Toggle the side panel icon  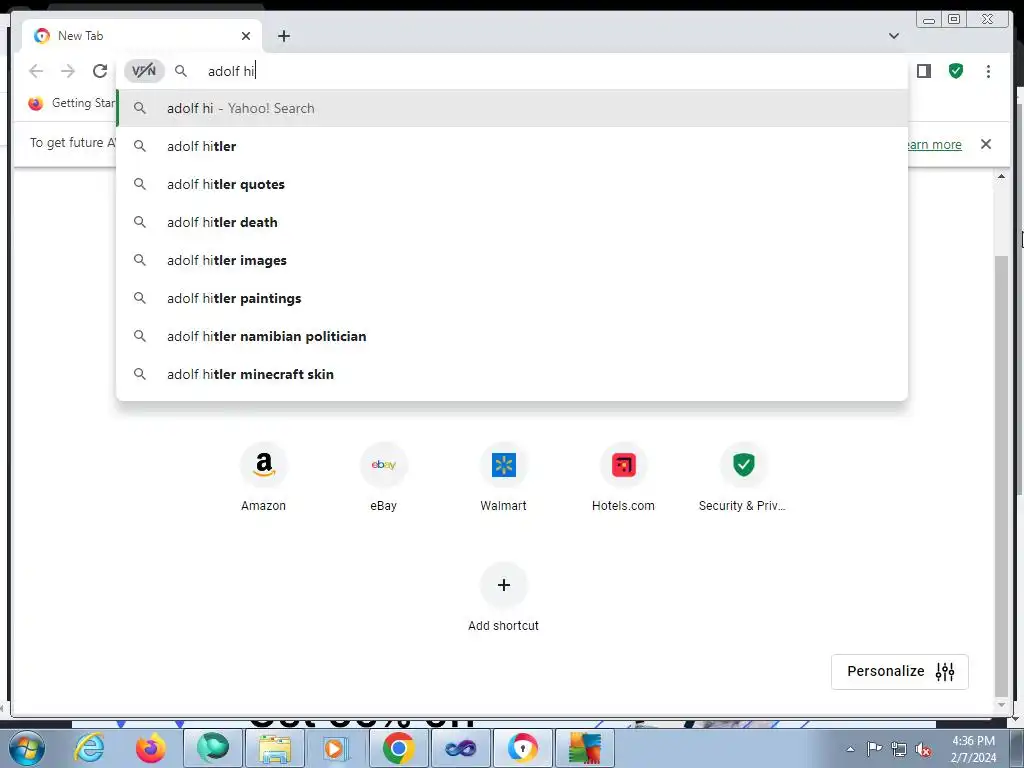923,71
